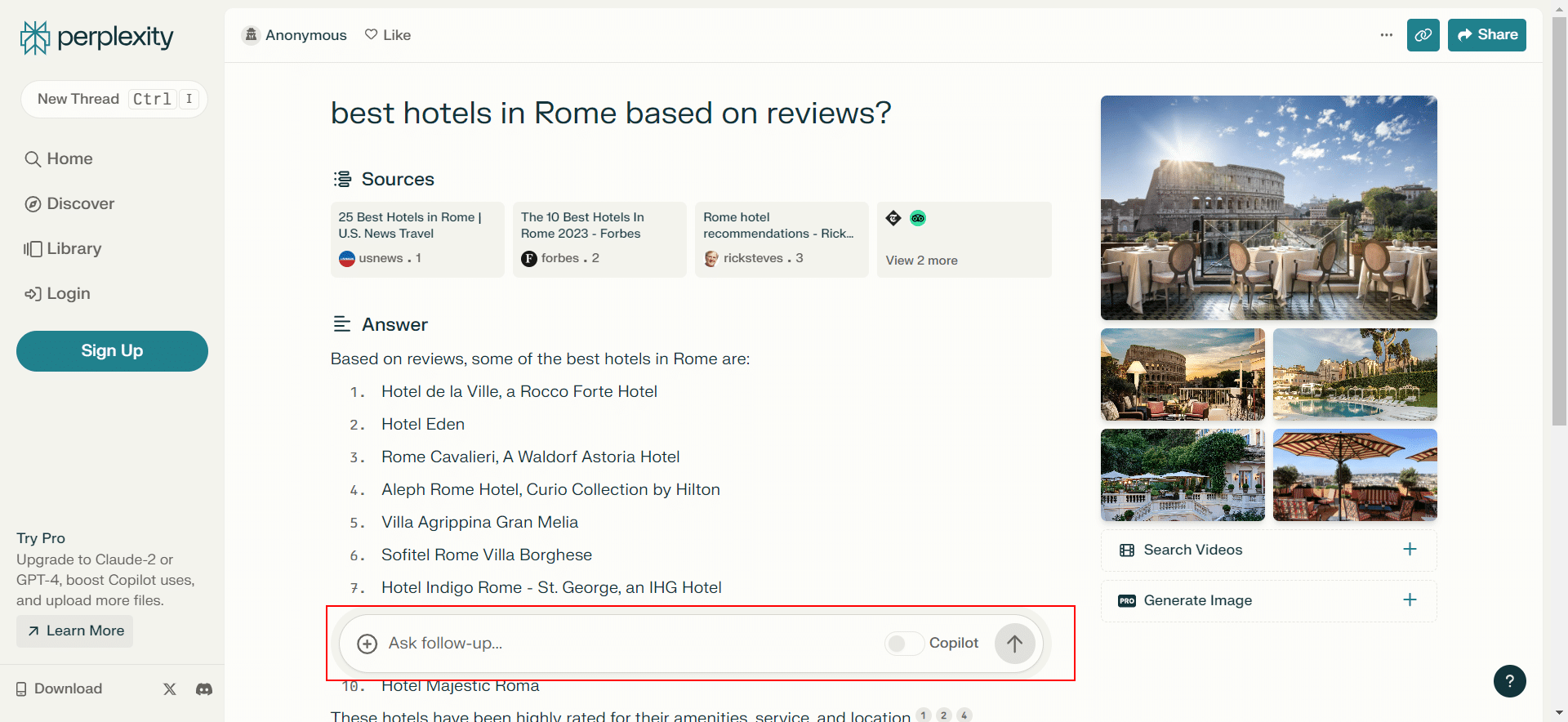Click Login in the sidebar
Viewport: 1568px width, 722px height.
(57, 294)
